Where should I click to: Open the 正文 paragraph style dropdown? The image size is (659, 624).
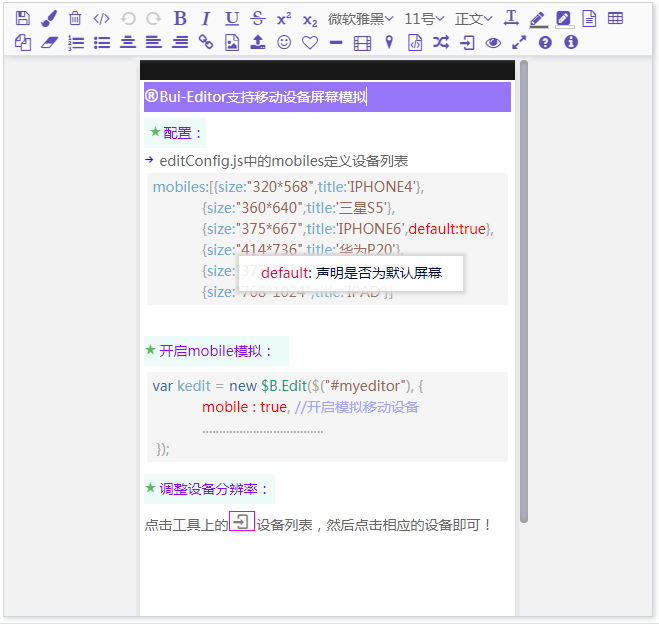click(x=473, y=18)
